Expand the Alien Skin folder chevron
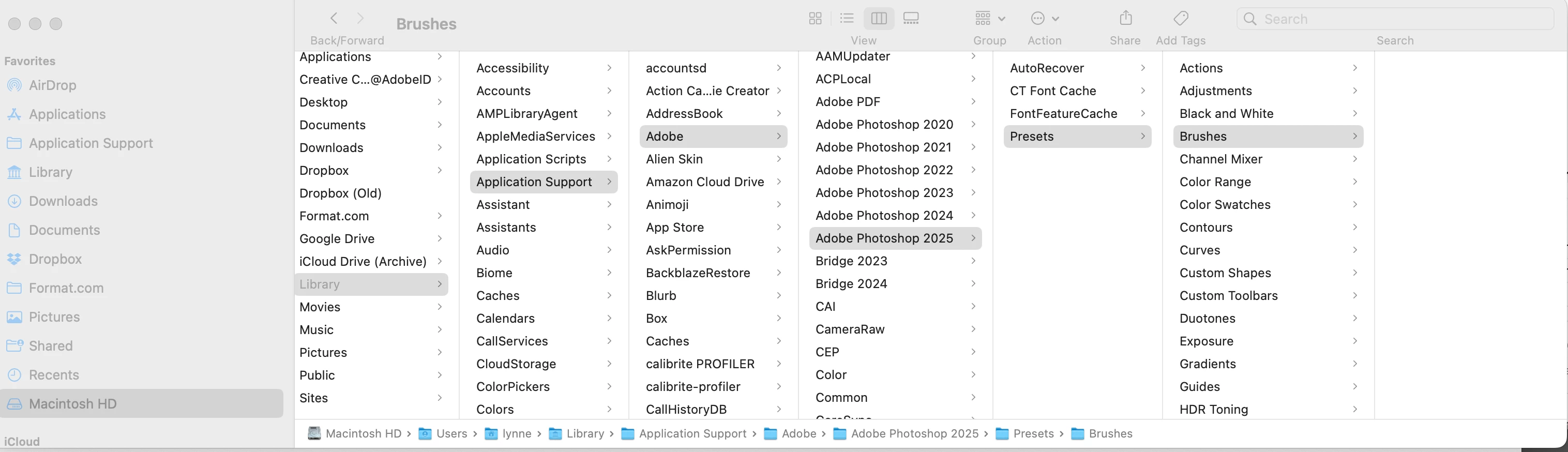The height and width of the screenshot is (452, 1568). [x=779, y=159]
